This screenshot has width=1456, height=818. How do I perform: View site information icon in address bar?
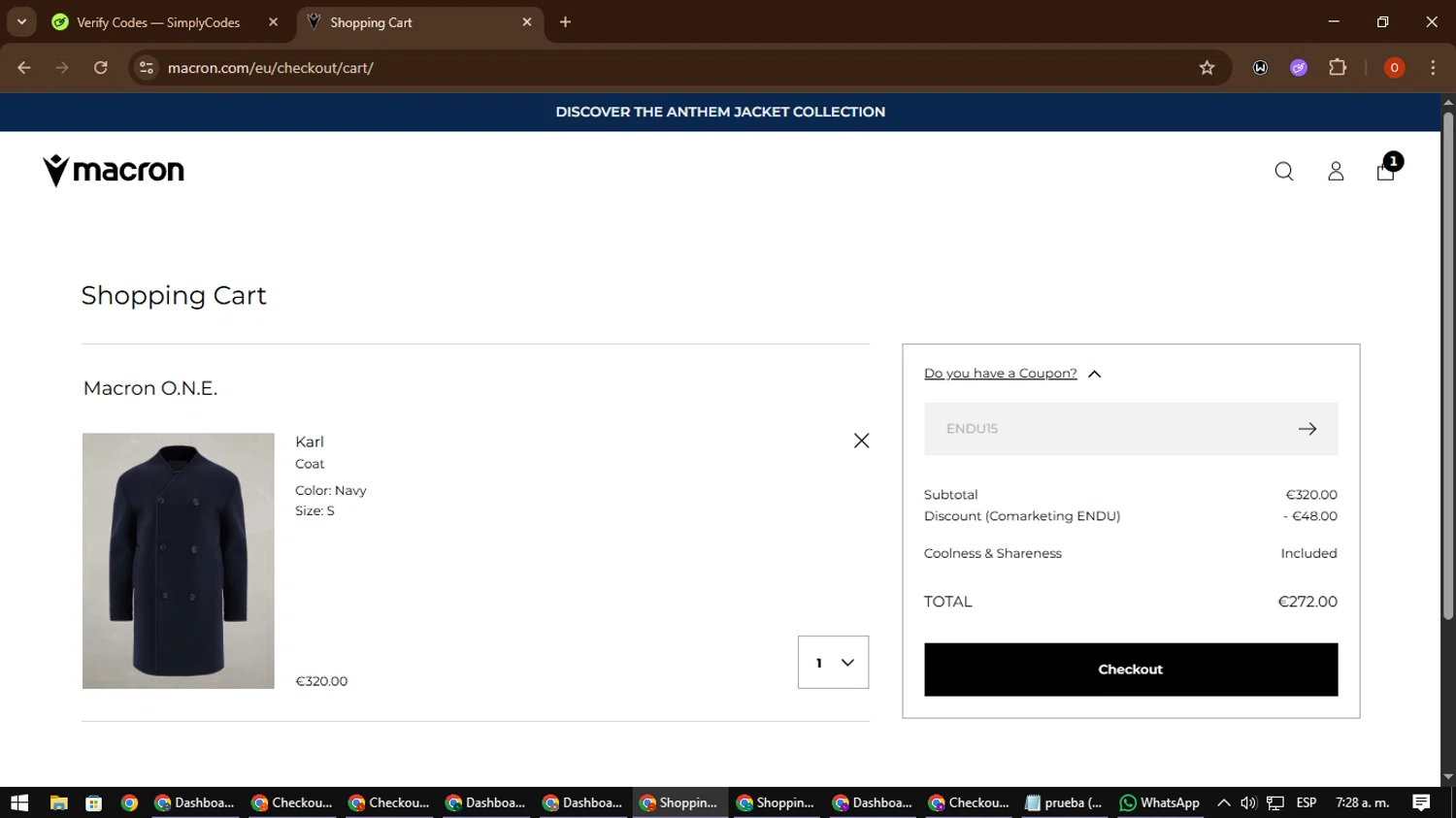[147, 68]
